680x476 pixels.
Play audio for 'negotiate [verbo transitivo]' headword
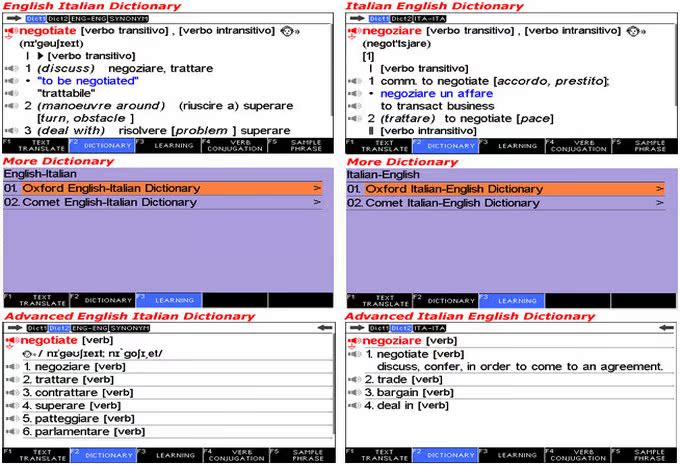coord(11,32)
